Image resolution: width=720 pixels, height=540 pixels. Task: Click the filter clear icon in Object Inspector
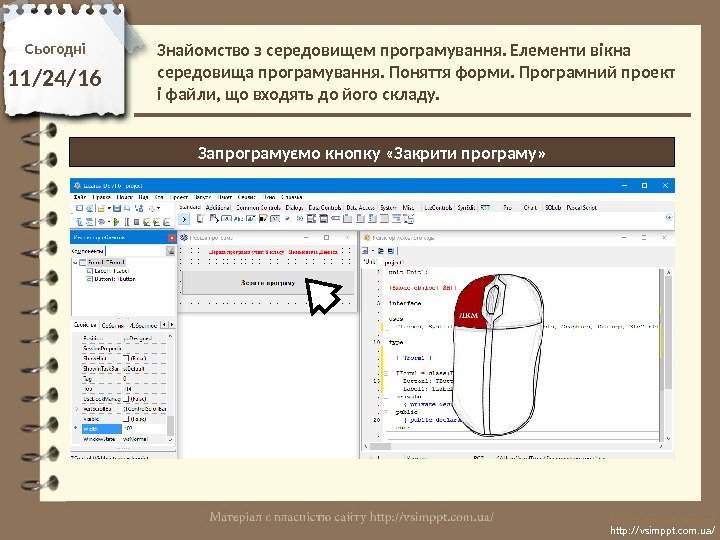(170, 251)
